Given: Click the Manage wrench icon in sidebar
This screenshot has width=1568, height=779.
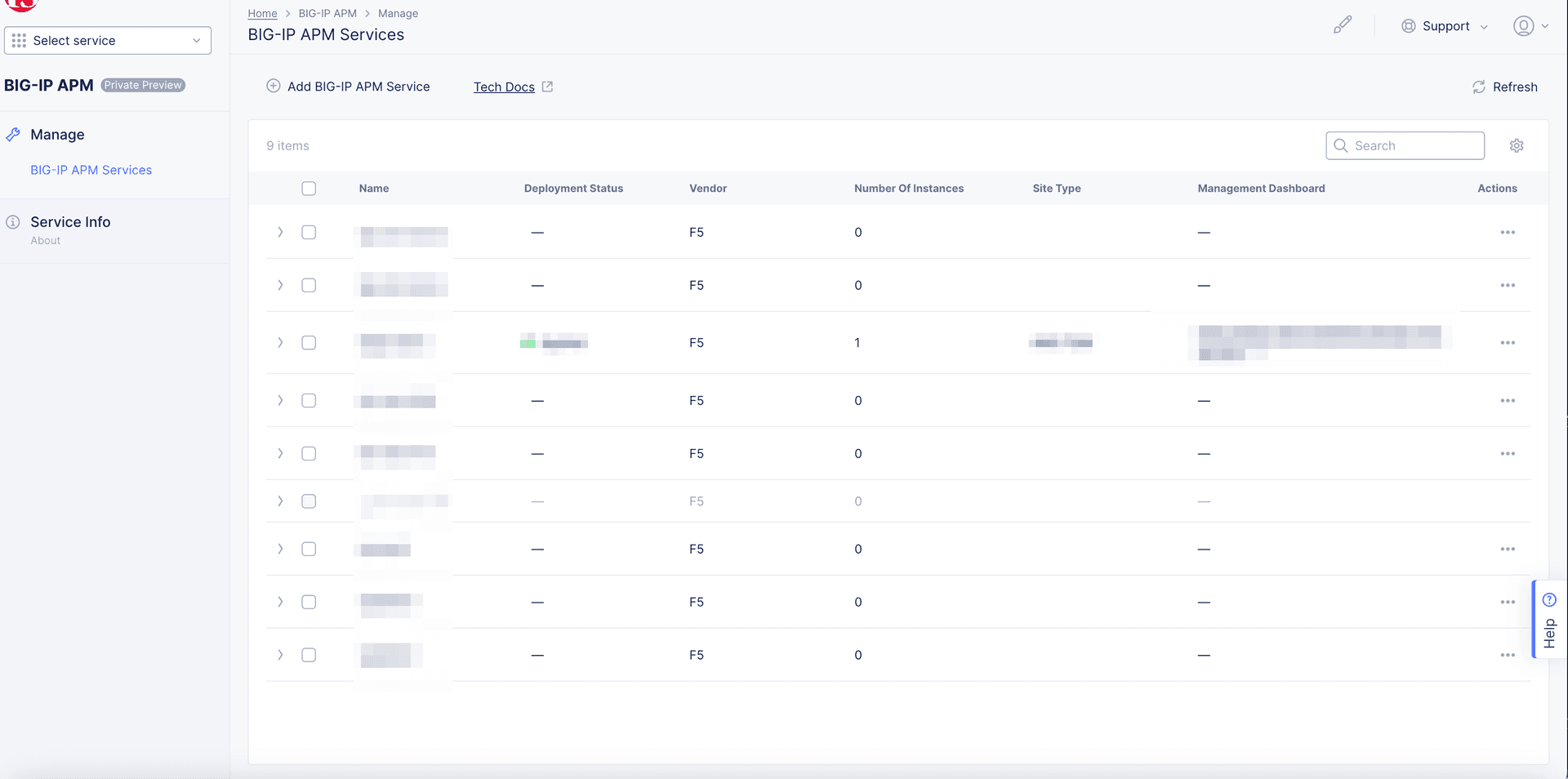Looking at the screenshot, I should tap(13, 134).
